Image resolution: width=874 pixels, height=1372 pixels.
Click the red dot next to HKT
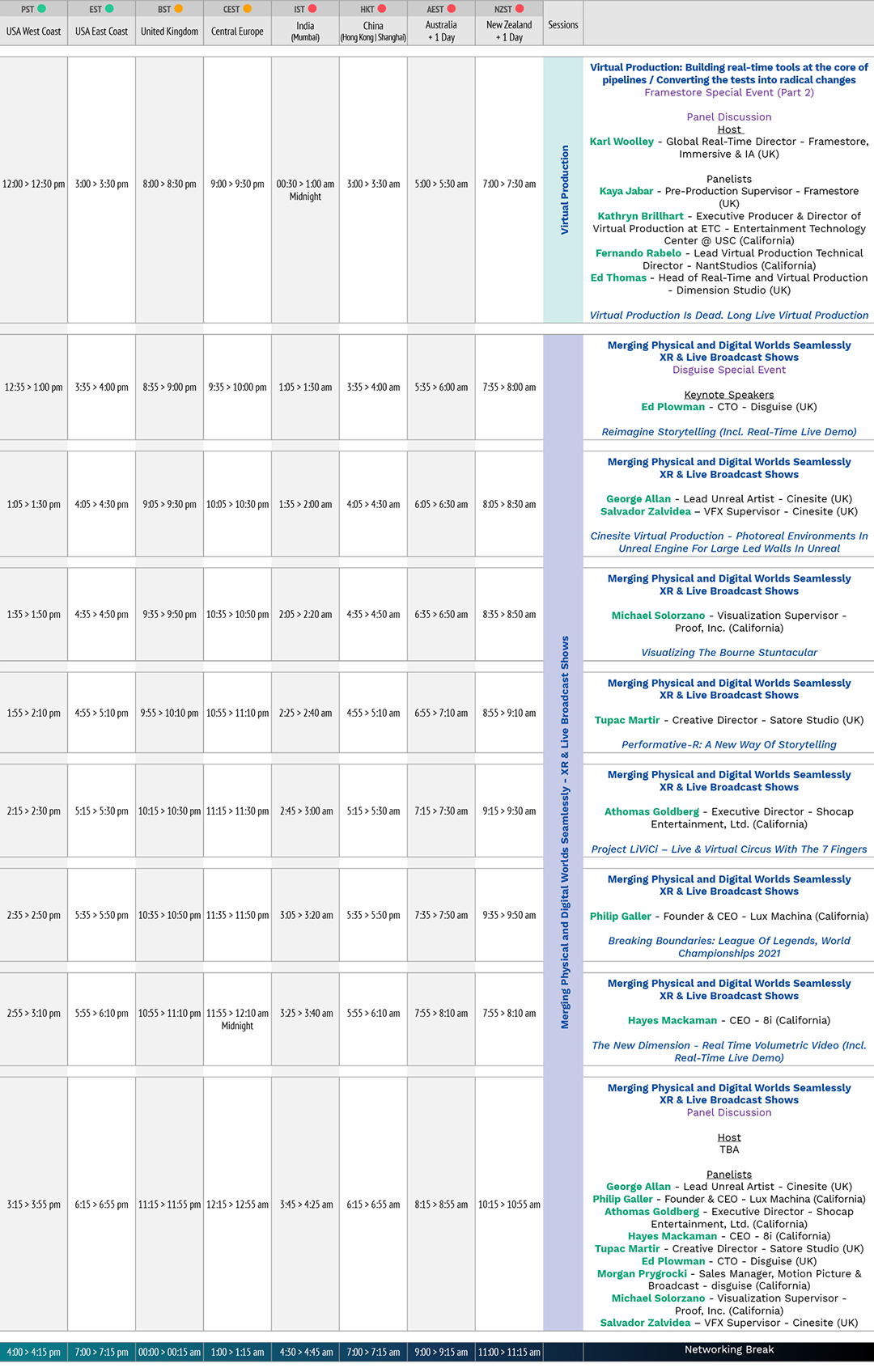click(x=381, y=9)
